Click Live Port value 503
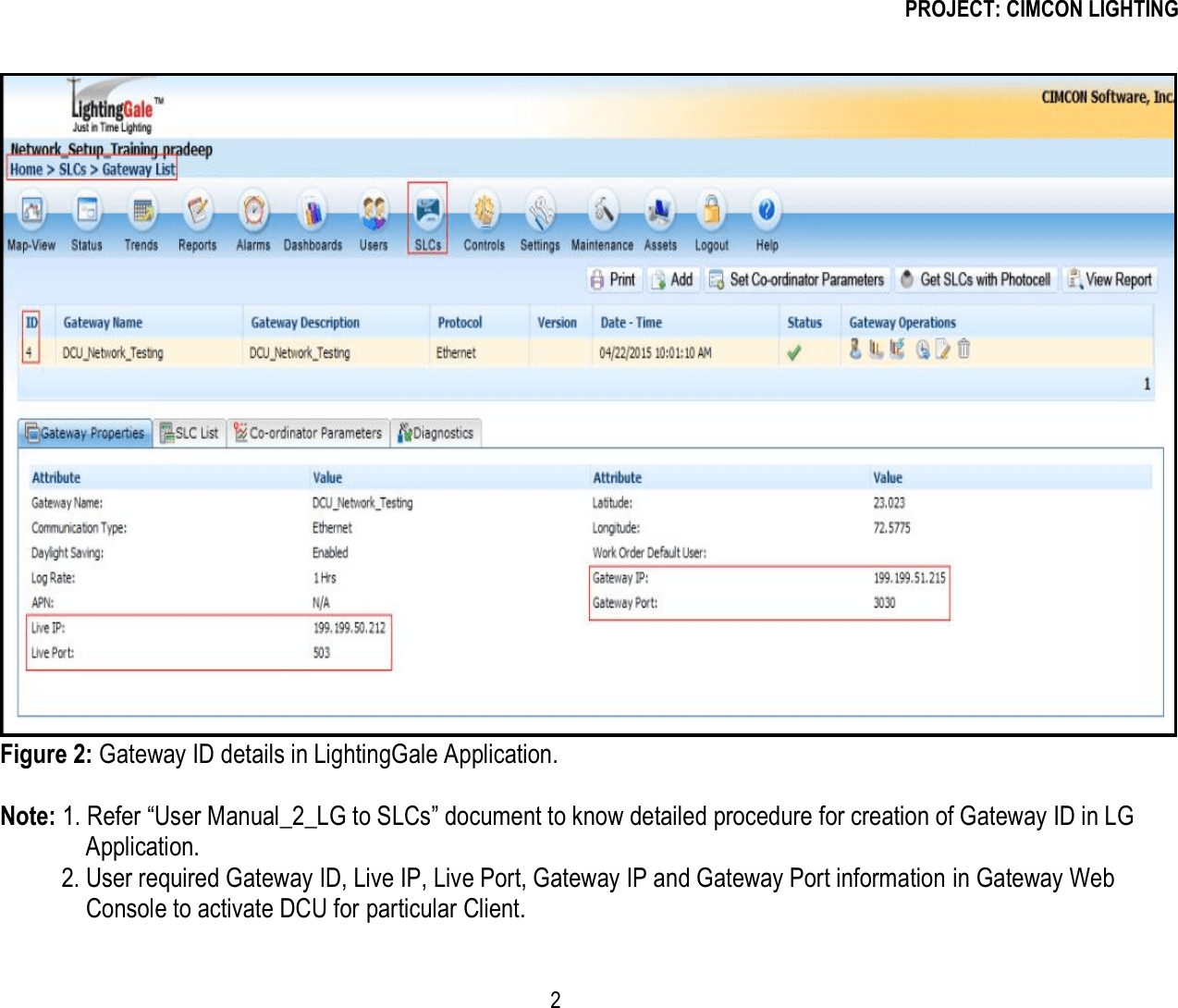The image size is (1178, 1008). point(321,653)
